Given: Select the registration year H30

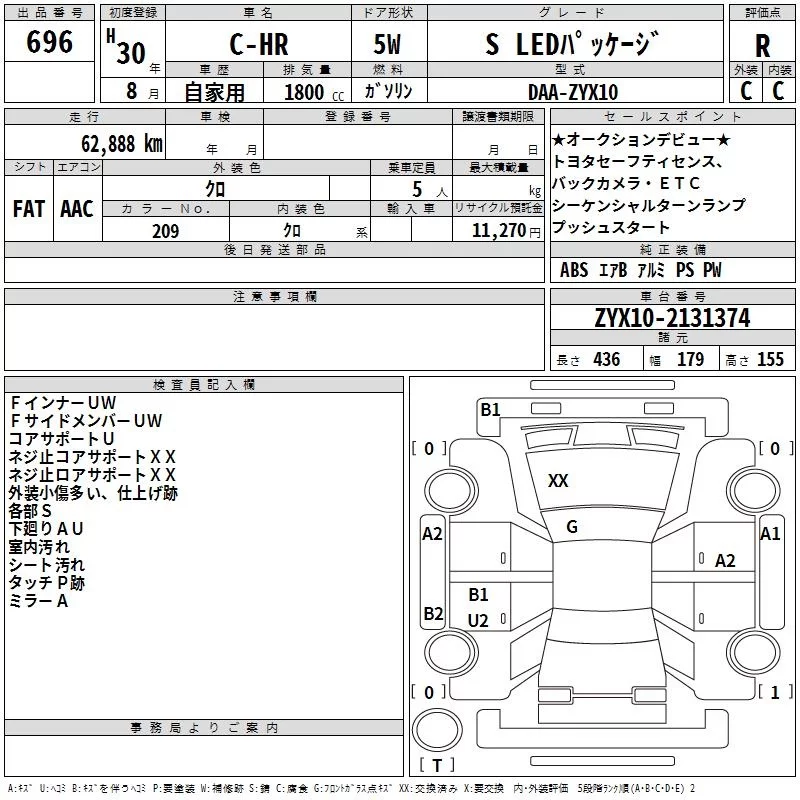Looking at the screenshot, I should pyautogui.click(x=128, y=48).
